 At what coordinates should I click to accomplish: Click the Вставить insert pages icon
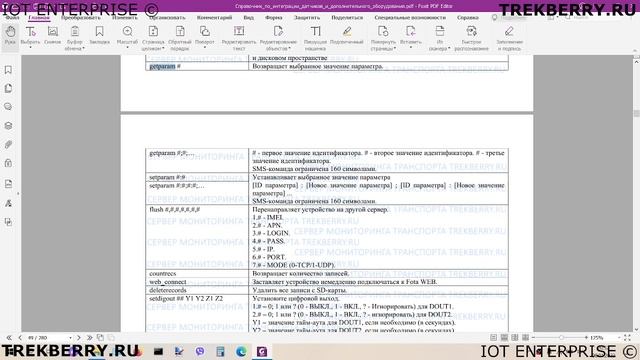tap(411, 32)
